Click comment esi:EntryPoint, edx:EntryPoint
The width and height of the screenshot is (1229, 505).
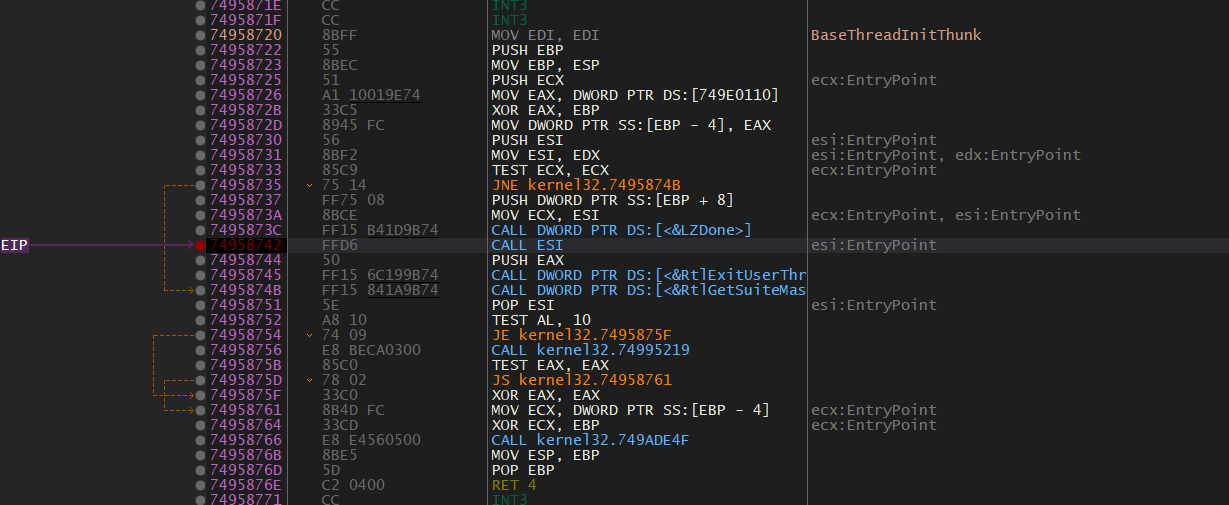coord(946,155)
